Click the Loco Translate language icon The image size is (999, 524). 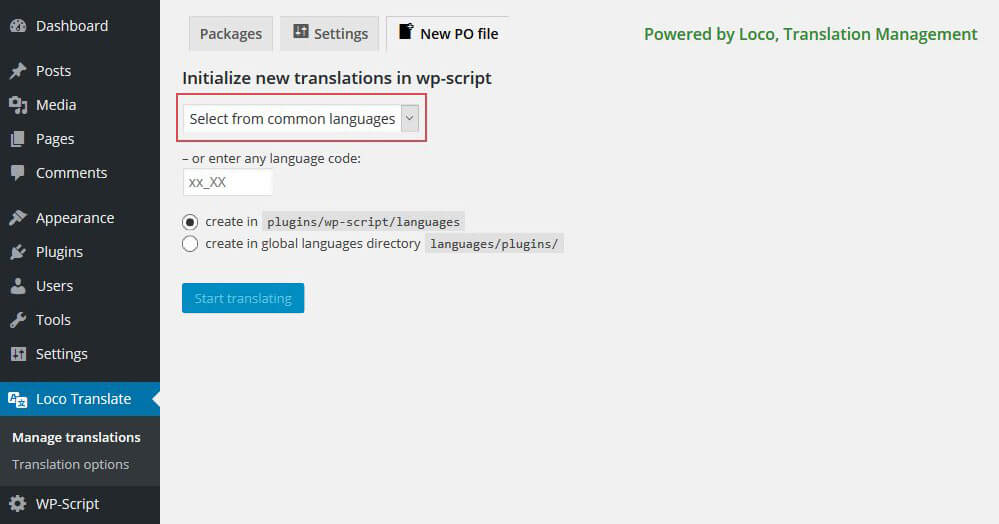(17, 400)
